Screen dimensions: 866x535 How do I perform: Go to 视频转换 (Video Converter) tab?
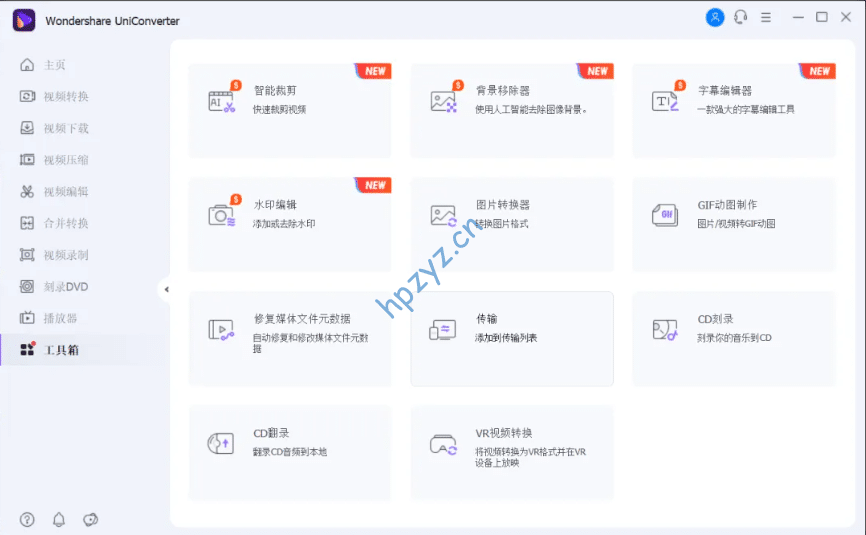[x=65, y=97]
